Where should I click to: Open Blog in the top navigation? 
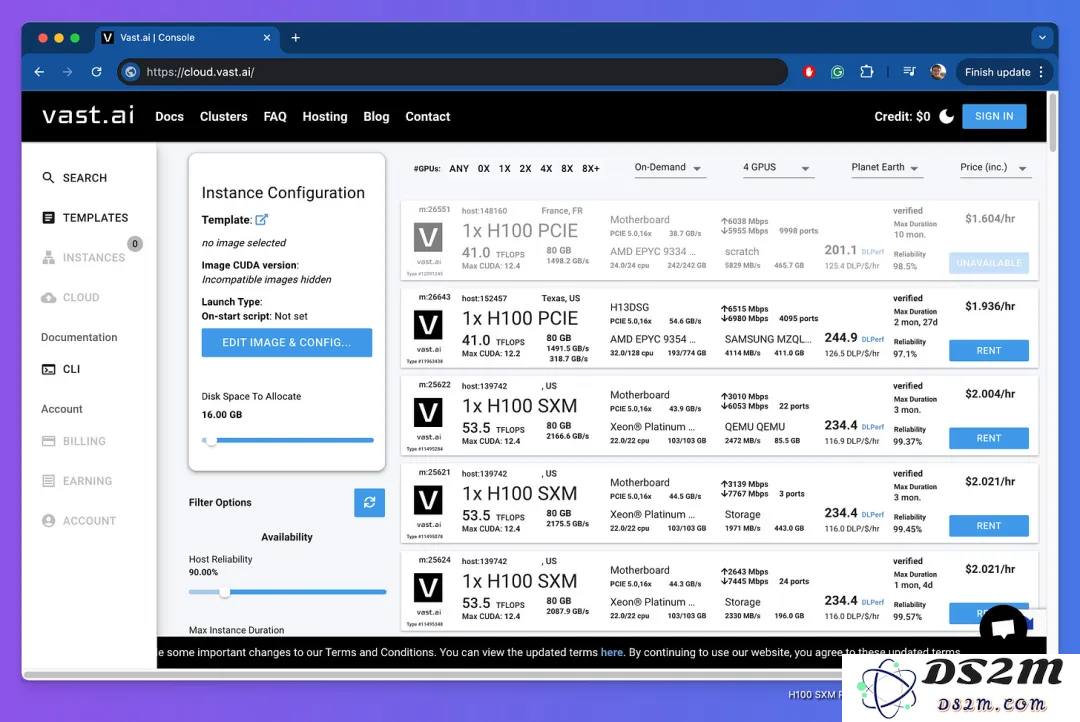click(x=376, y=116)
